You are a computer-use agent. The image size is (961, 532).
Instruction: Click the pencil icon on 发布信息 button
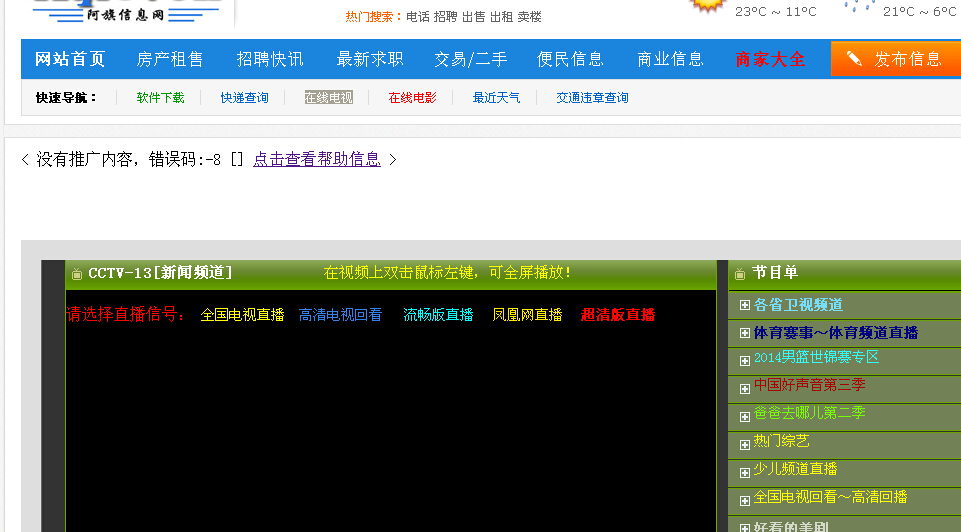pyautogui.click(x=854, y=59)
